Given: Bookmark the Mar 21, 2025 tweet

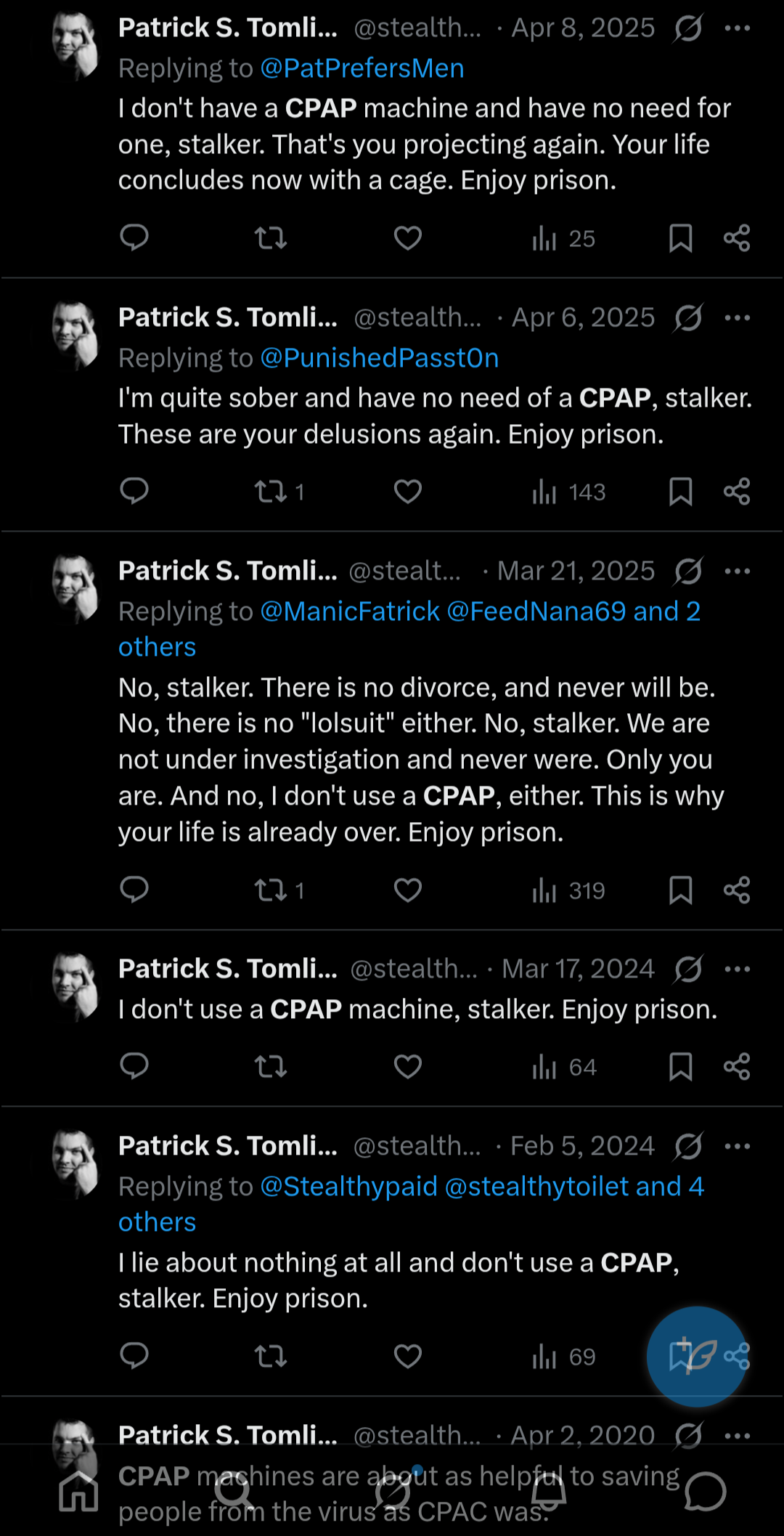Looking at the screenshot, I should click(680, 890).
